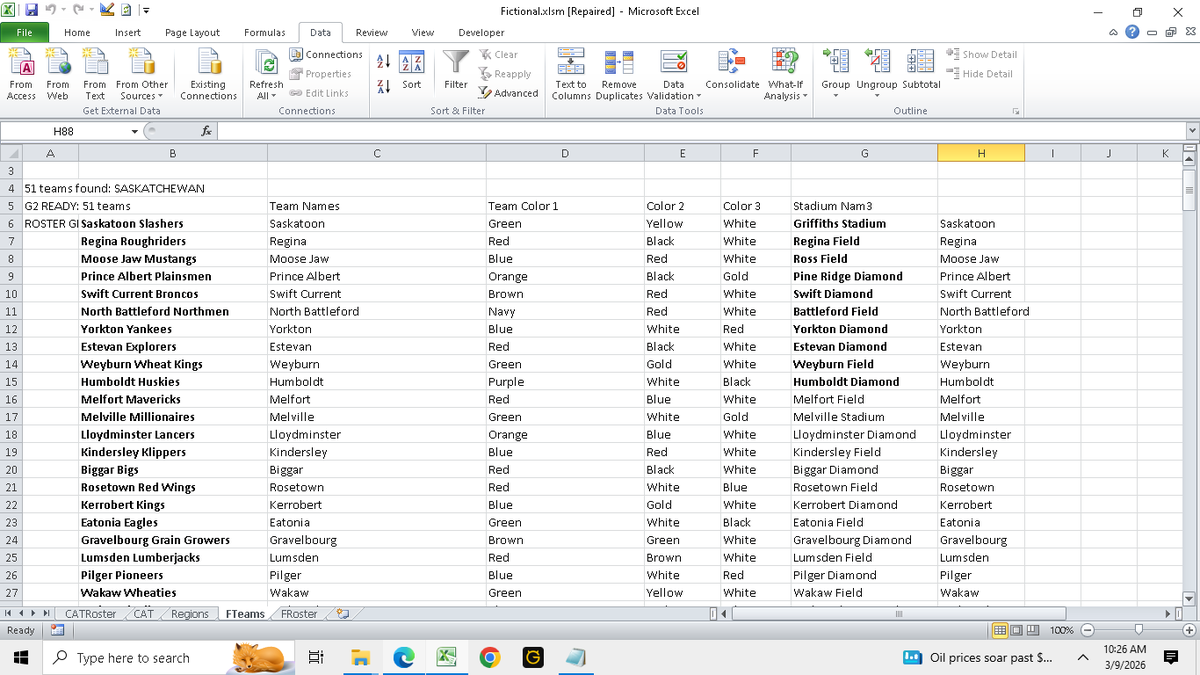Open Consolidate data tool
The image size is (1200, 675).
[x=732, y=70]
